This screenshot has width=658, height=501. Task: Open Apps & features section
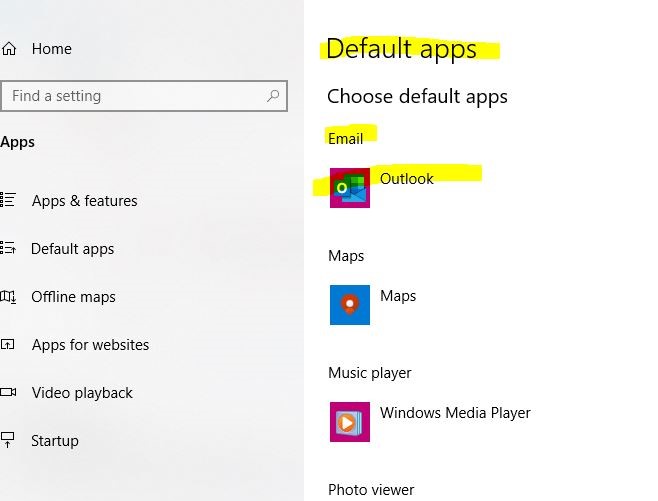tap(84, 201)
